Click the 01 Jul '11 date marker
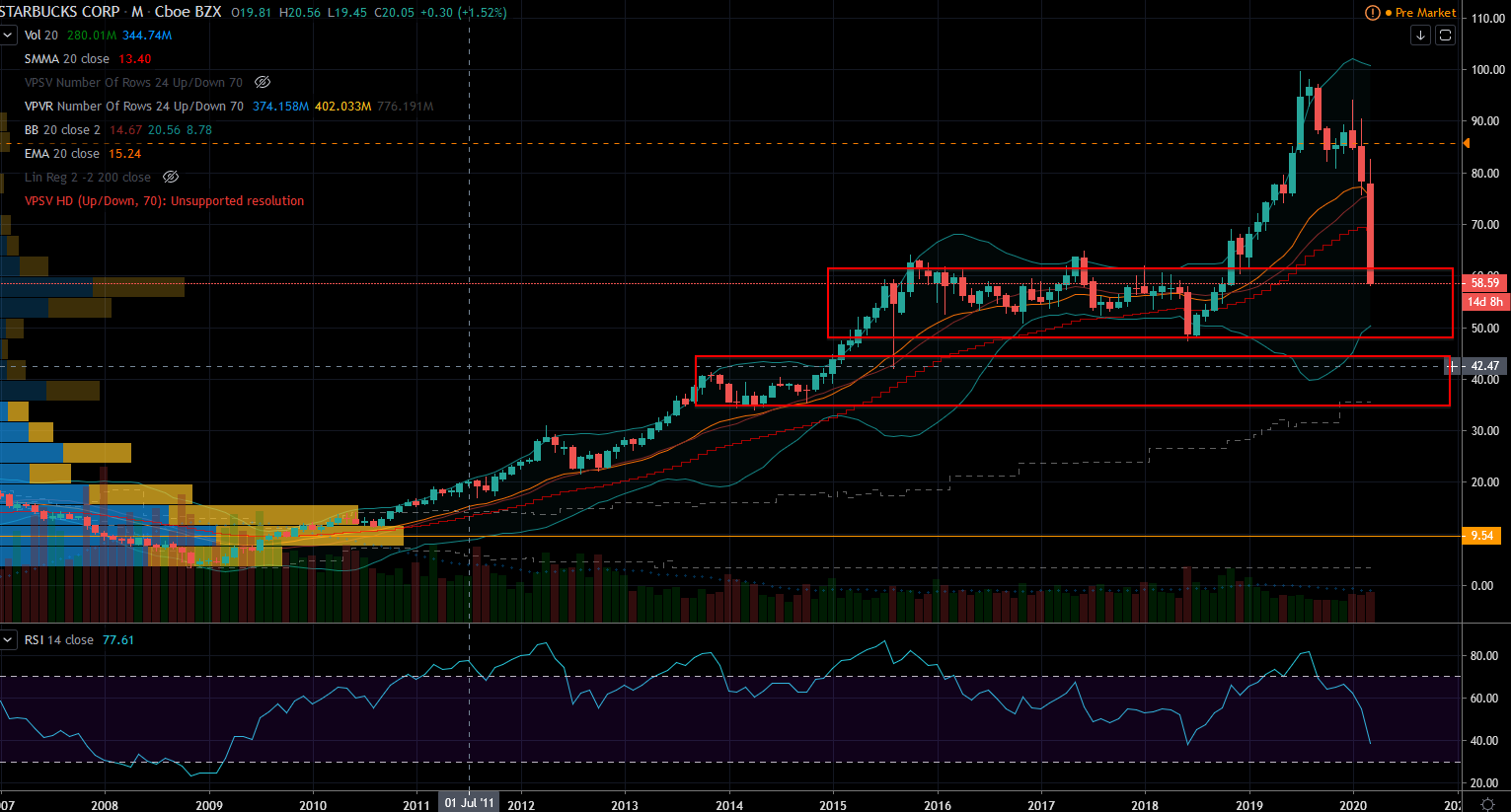This screenshot has height=812, width=1511. (x=470, y=803)
